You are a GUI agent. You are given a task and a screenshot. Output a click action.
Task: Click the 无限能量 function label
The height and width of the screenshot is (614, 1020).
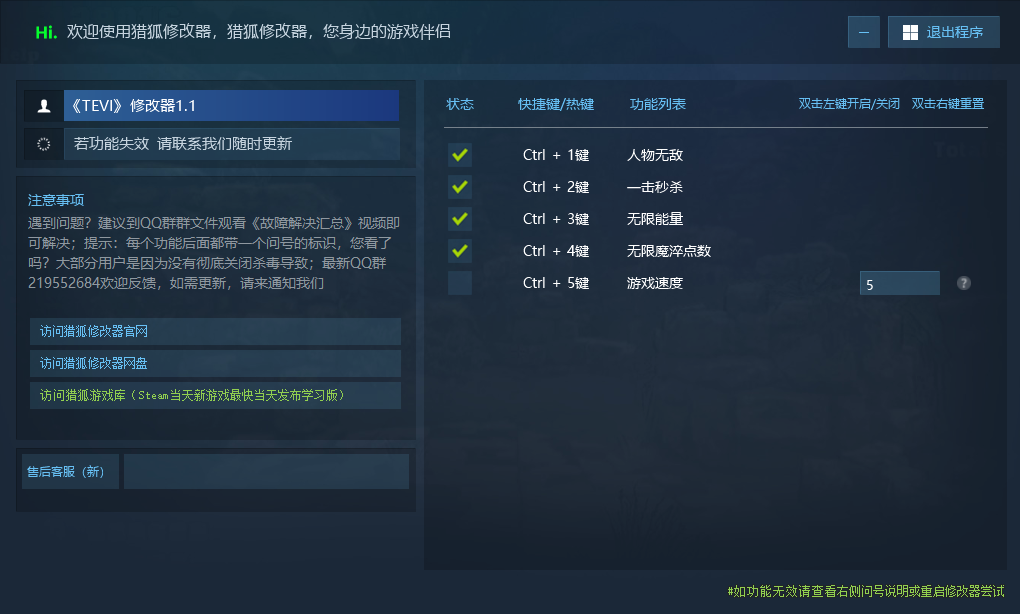coord(654,219)
